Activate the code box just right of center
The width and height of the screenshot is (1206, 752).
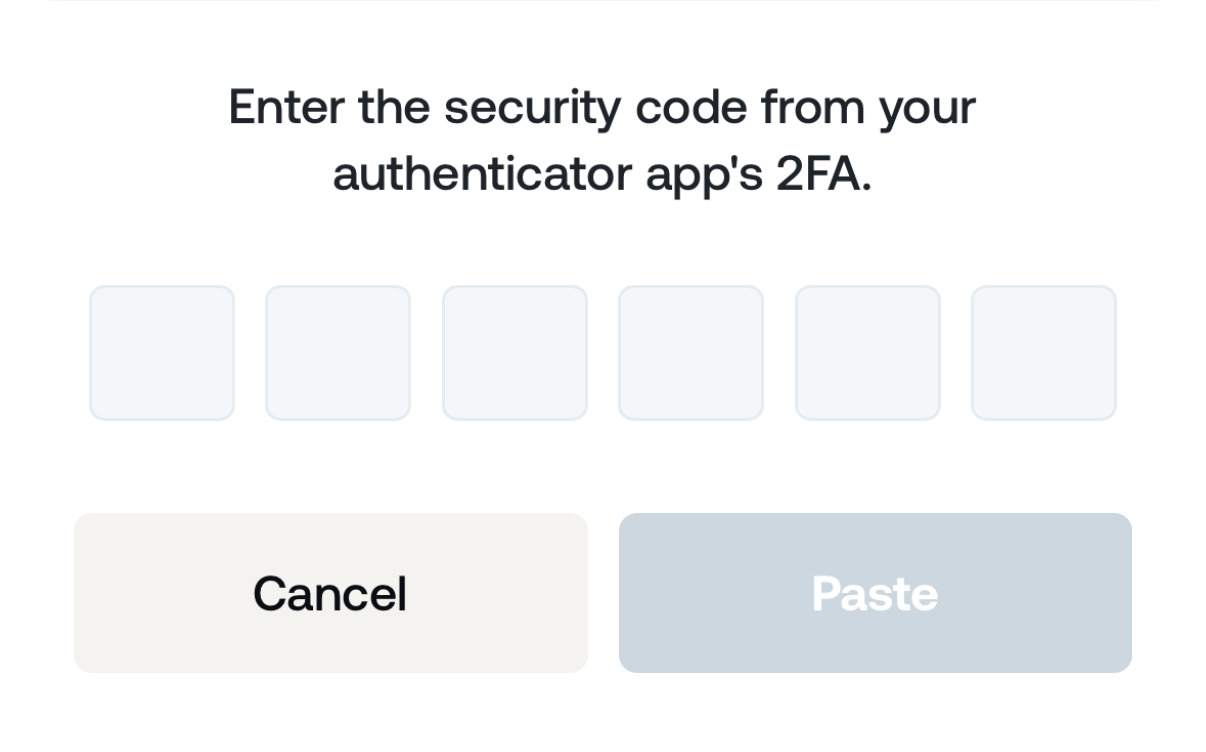point(691,353)
